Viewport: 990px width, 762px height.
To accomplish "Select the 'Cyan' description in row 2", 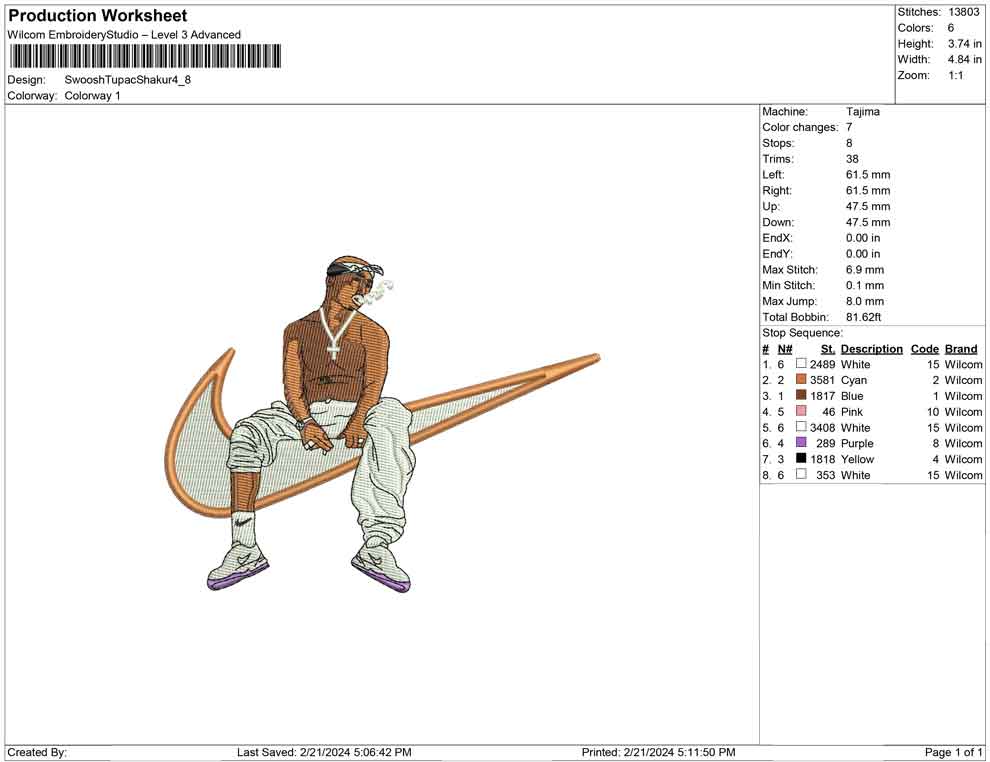I will 854,380.
